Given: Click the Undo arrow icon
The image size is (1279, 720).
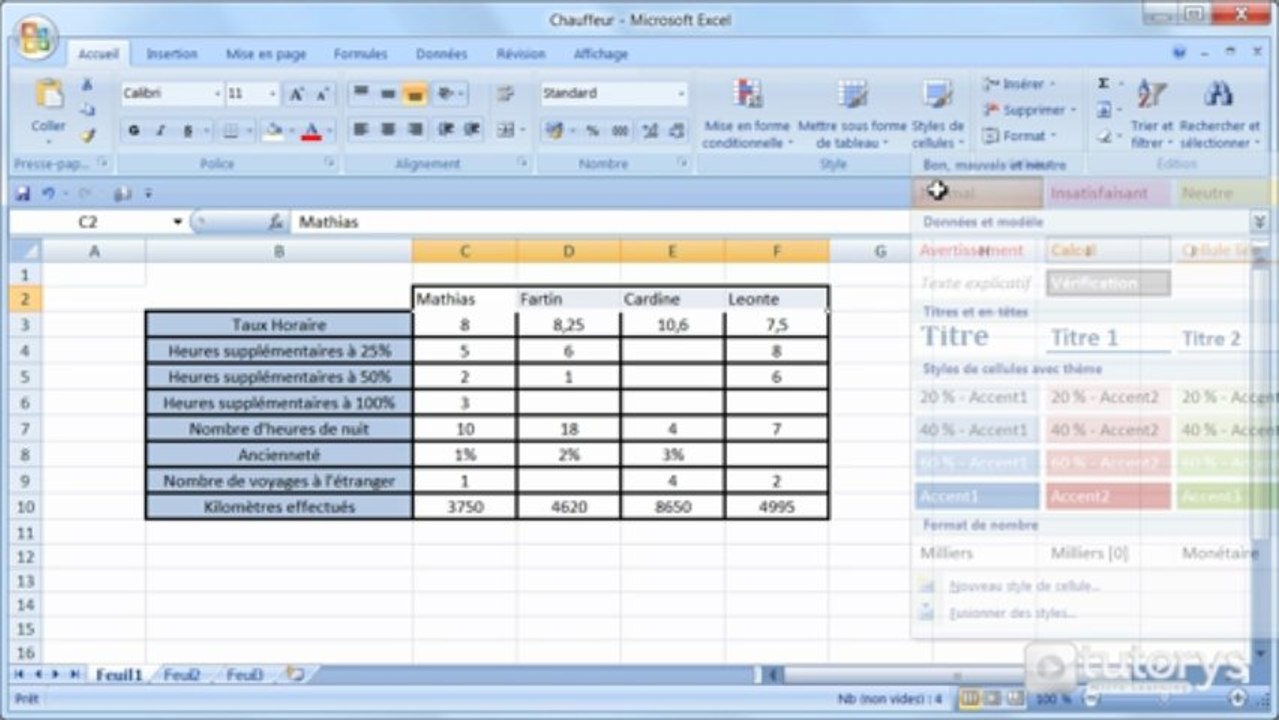Looking at the screenshot, I should point(47,194).
